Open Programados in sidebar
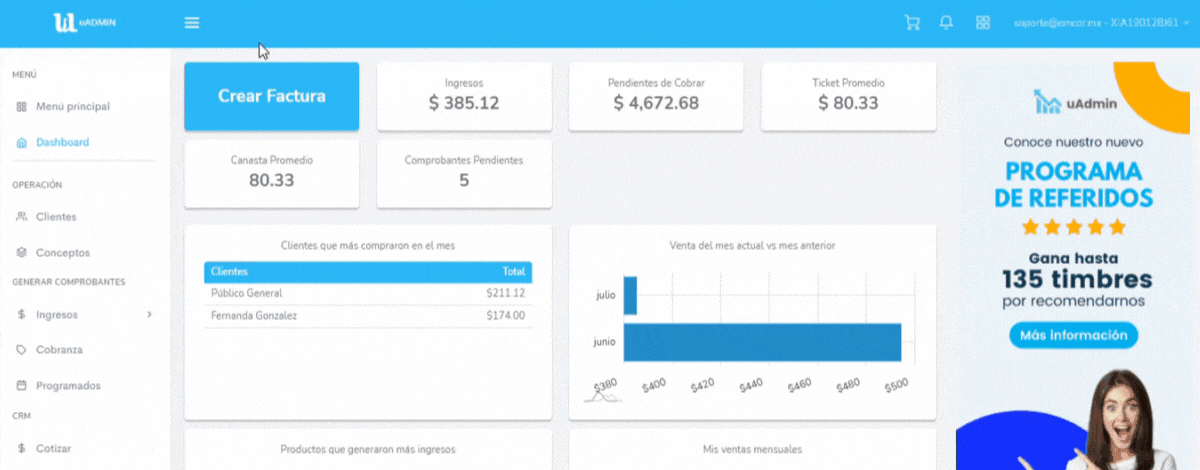Image resolution: width=1200 pixels, height=470 pixels. tap(68, 385)
